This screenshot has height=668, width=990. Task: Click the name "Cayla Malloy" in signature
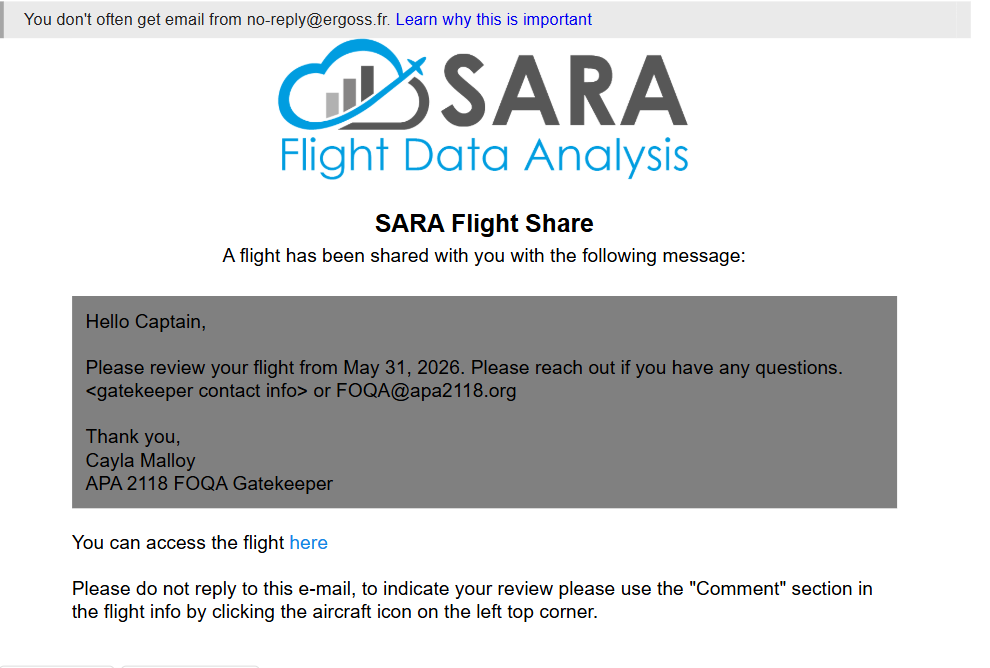141,461
